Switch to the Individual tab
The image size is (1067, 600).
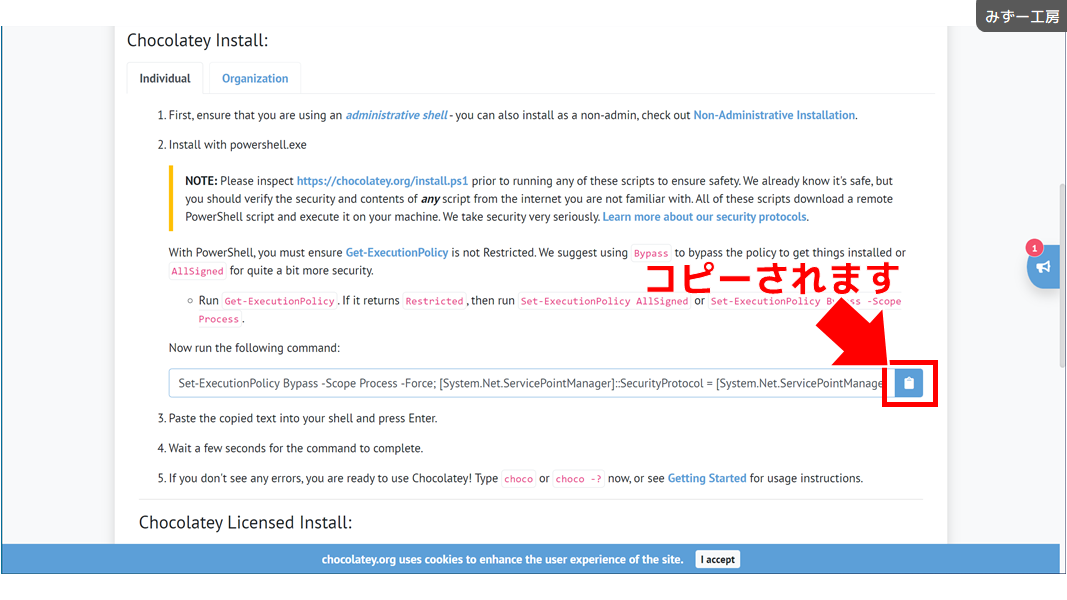[x=165, y=78]
